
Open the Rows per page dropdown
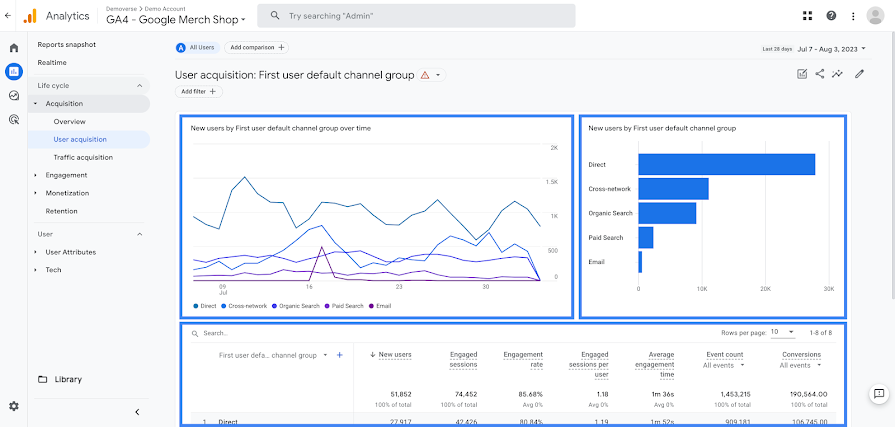[783, 332]
